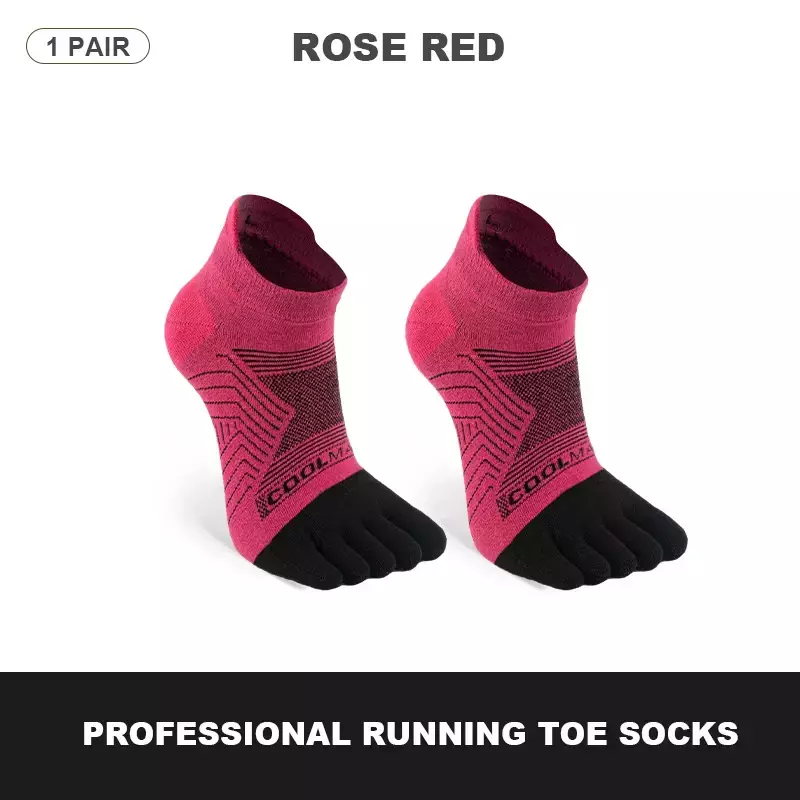Select the ROSE RED heading text

(398, 47)
